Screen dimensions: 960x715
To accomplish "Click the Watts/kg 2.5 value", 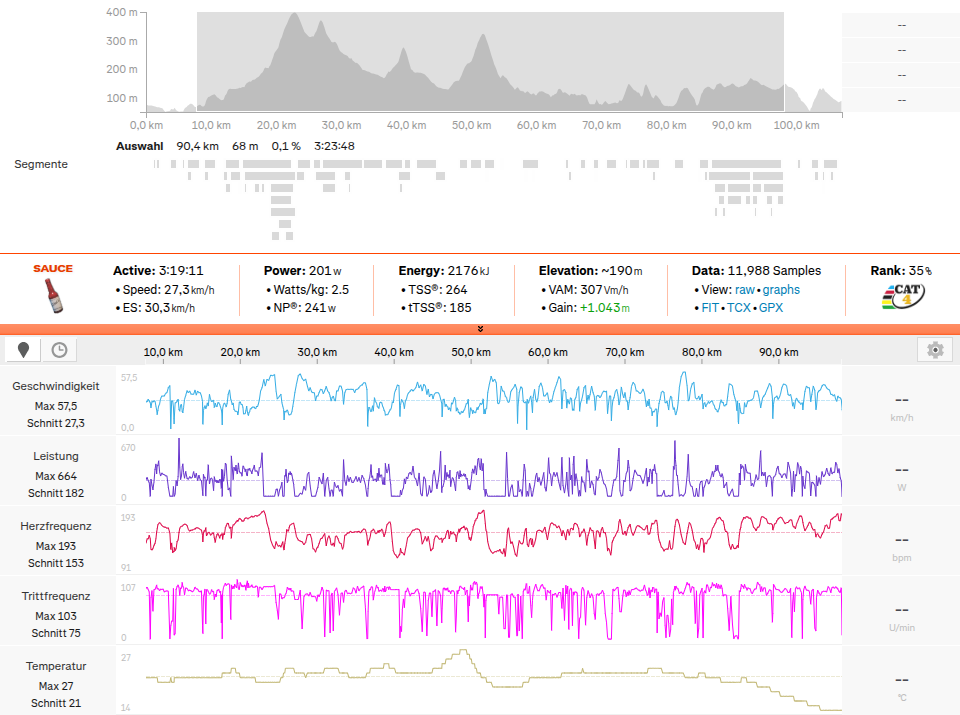I will pos(340,290).
